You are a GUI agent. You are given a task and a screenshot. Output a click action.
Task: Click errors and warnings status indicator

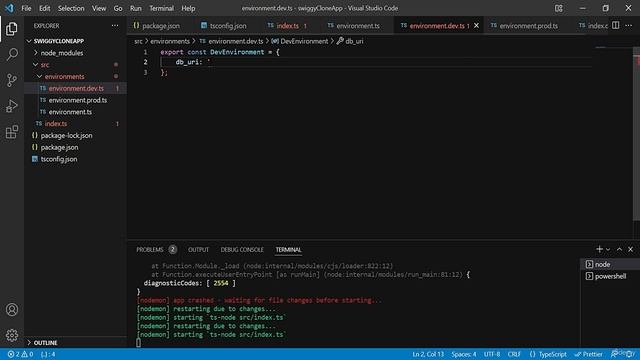(20, 354)
